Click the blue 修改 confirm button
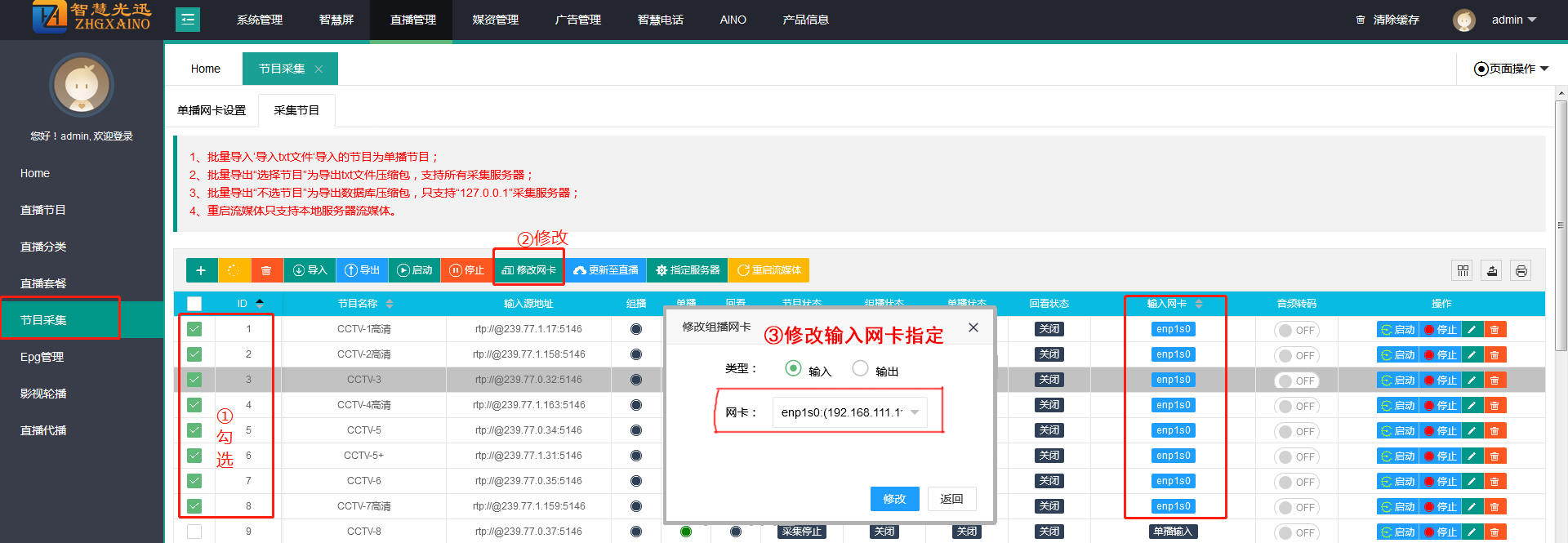The height and width of the screenshot is (543, 1568). click(x=894, y=499)
